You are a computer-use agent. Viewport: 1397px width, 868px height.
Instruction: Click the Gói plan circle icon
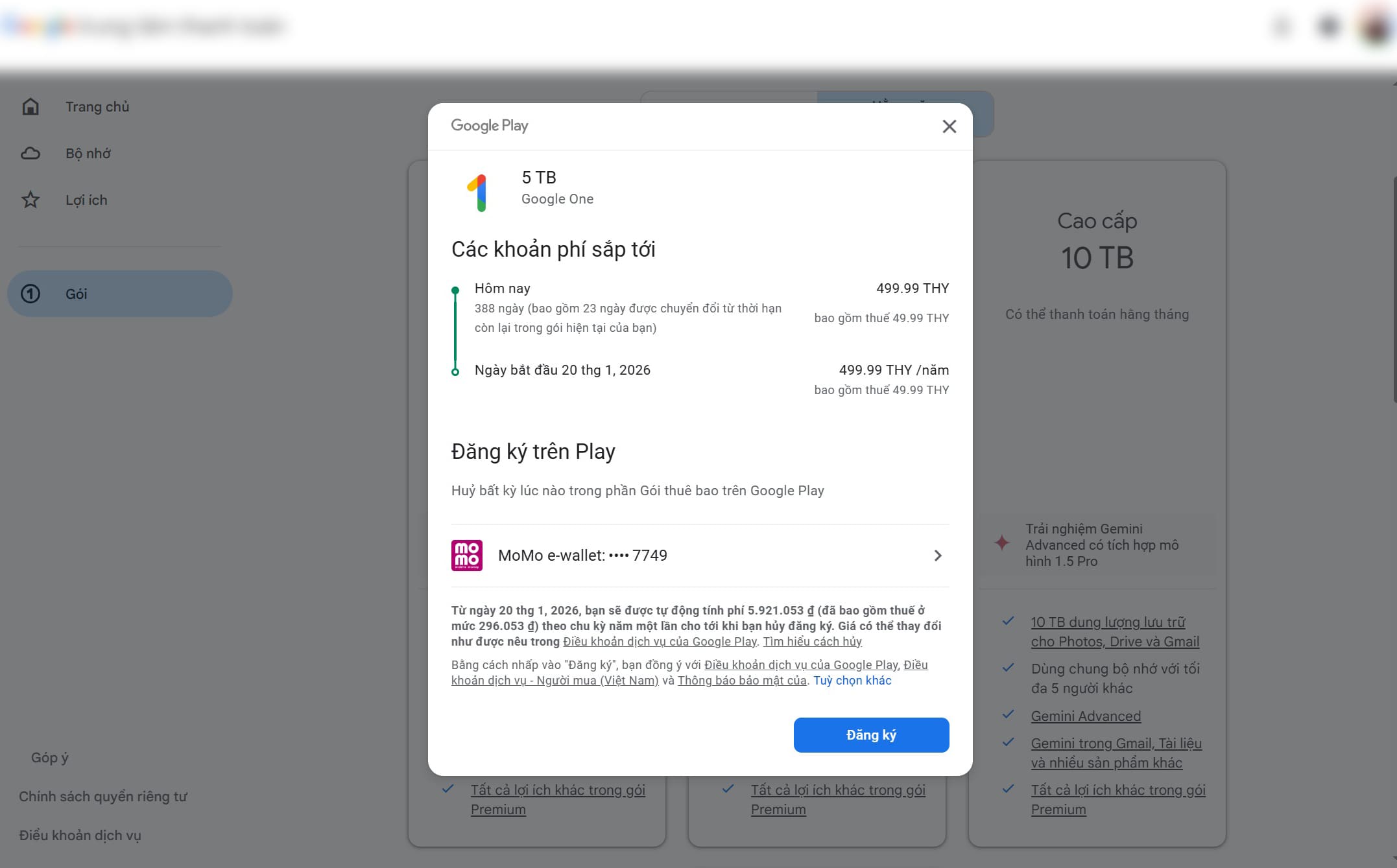click(x=30, y=294)
